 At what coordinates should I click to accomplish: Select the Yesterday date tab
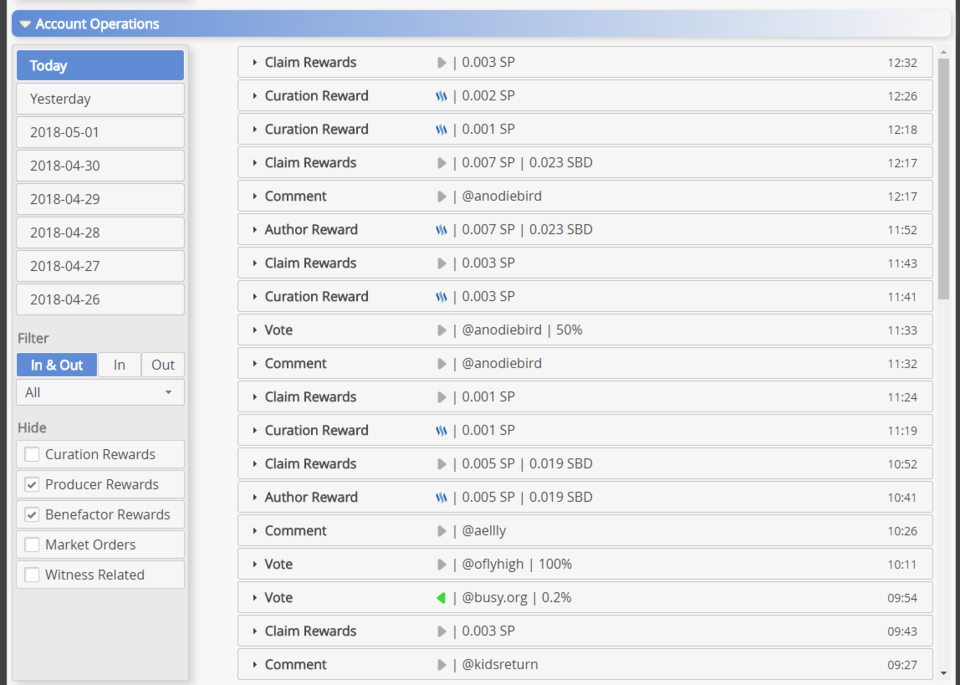(x=100, y=99)
